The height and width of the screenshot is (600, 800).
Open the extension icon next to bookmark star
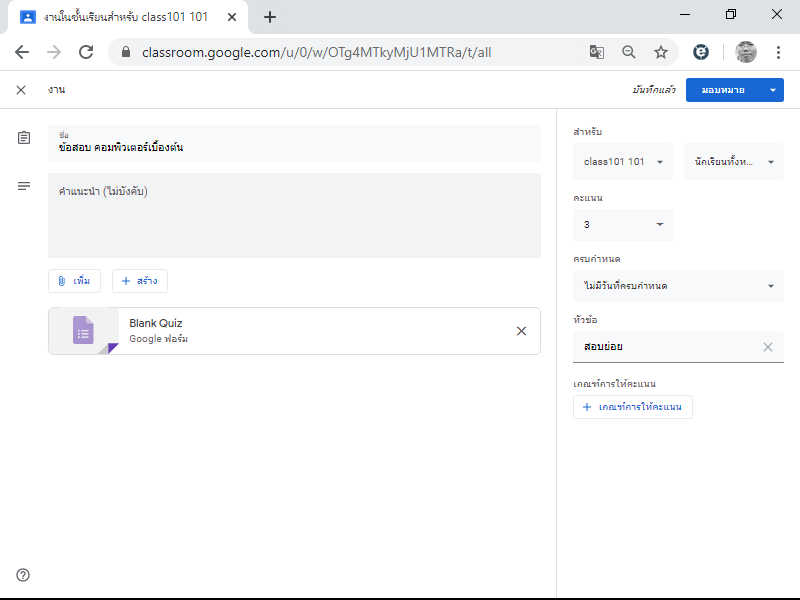click(x=701, y=52)
